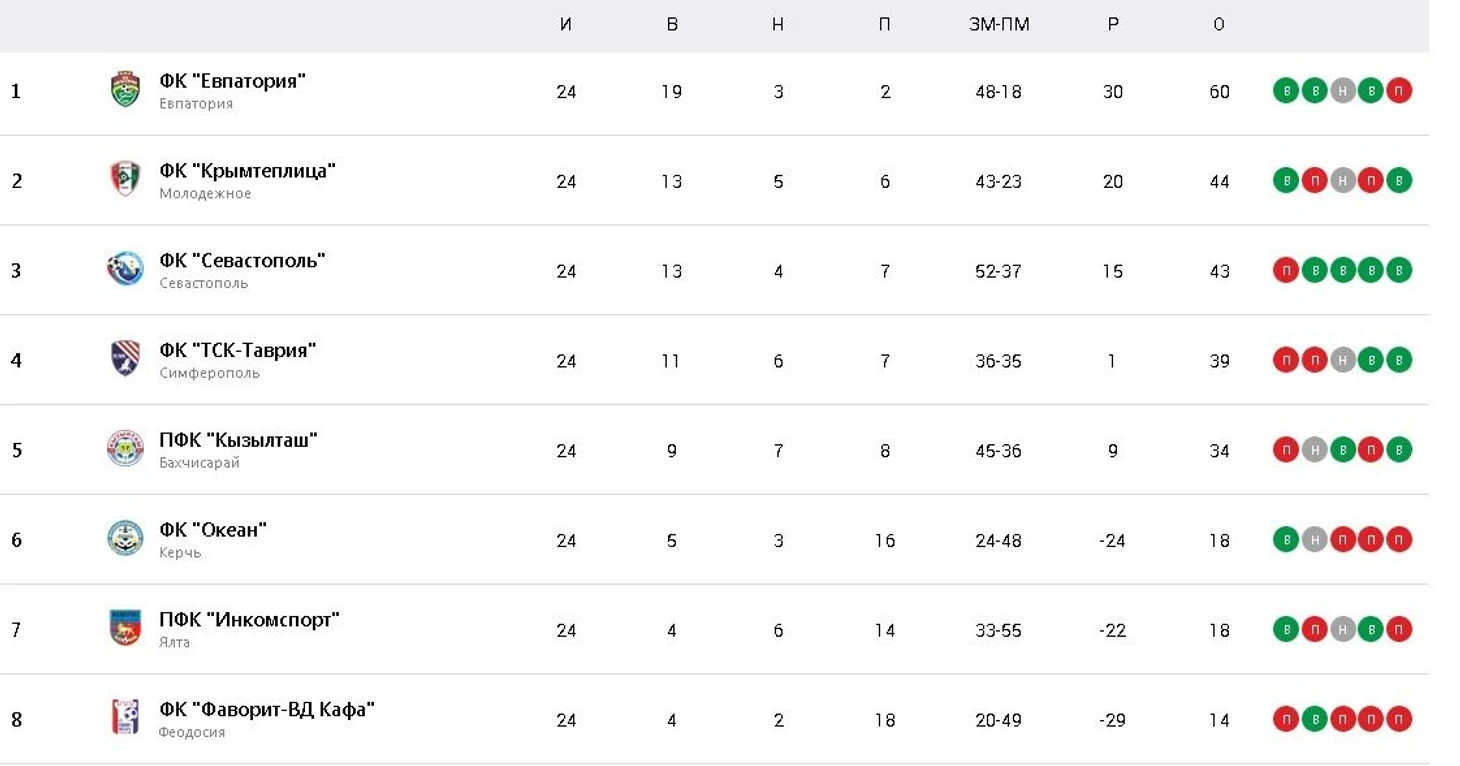Image resolution: width=1460 pixels, height=766 pixels.
Task: Click the TSK-Tavria shield logo
Action: click(125, 359)
